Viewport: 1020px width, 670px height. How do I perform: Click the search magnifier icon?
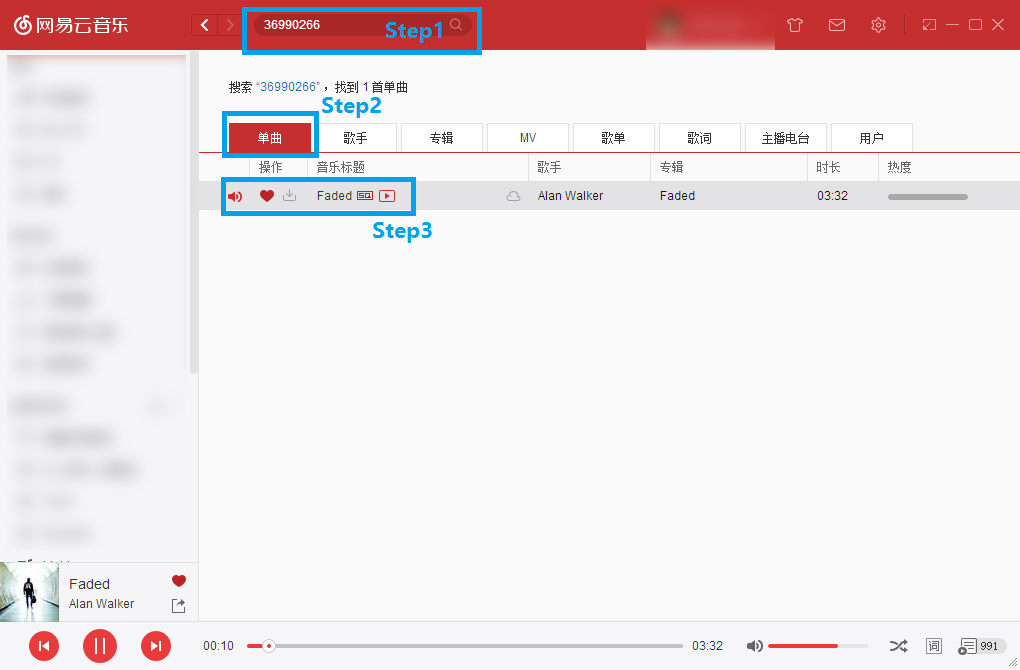(456, 25)
